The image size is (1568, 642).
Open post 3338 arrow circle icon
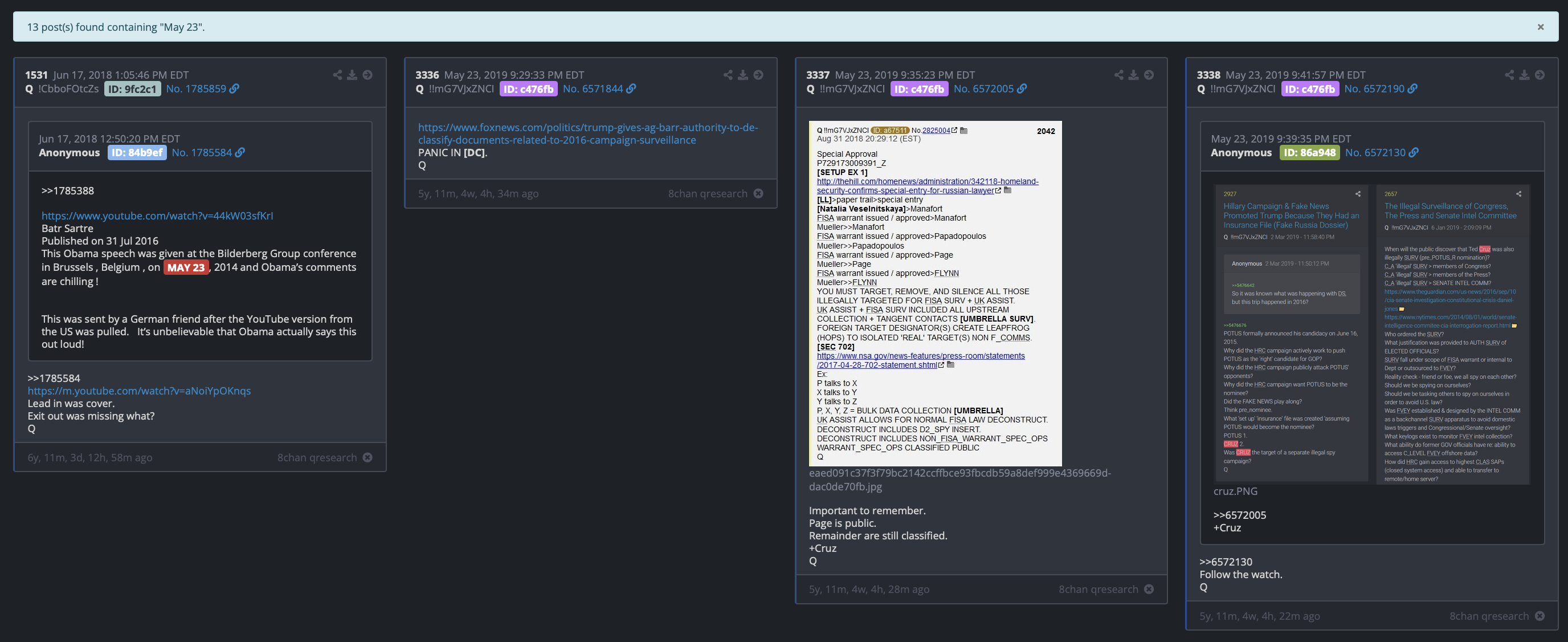tap(1540, 75)
